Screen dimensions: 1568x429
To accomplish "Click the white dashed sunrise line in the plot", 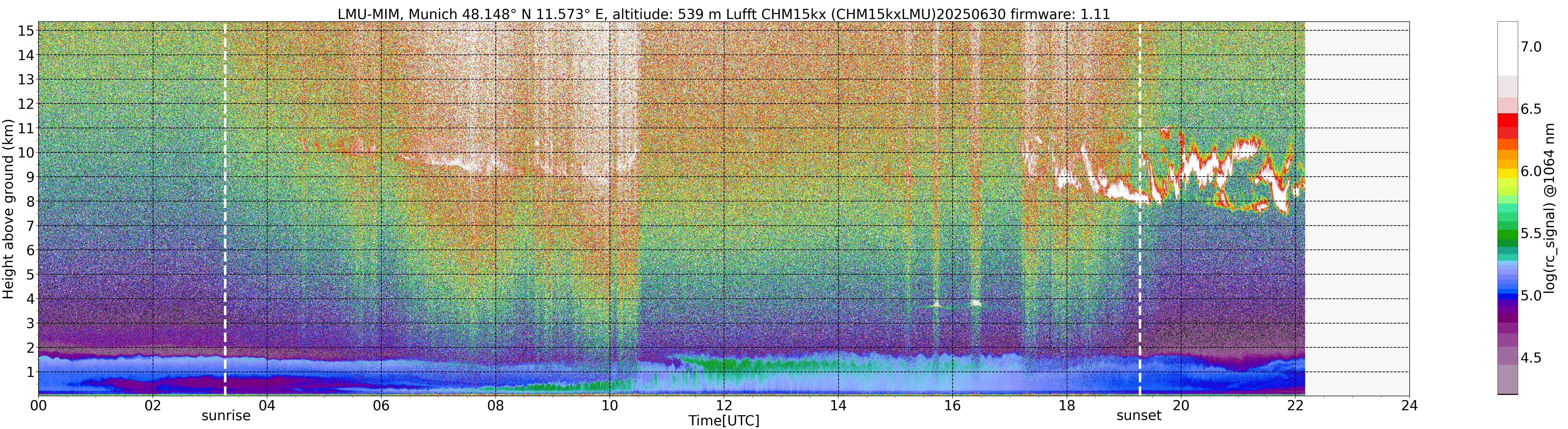I will point(225,209).
